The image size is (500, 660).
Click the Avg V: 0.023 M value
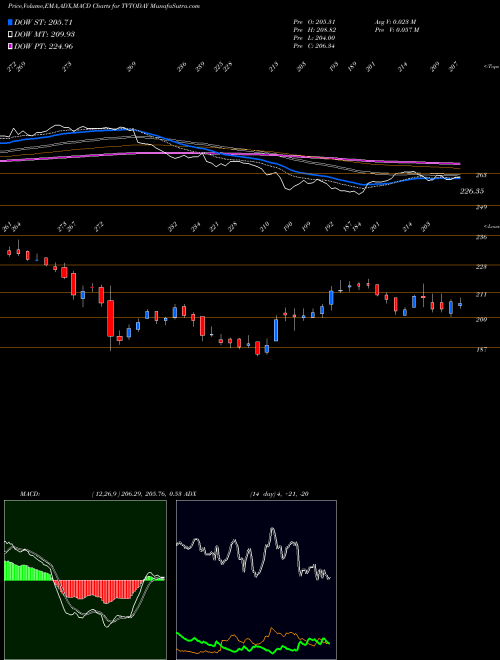tap(395, 22)
